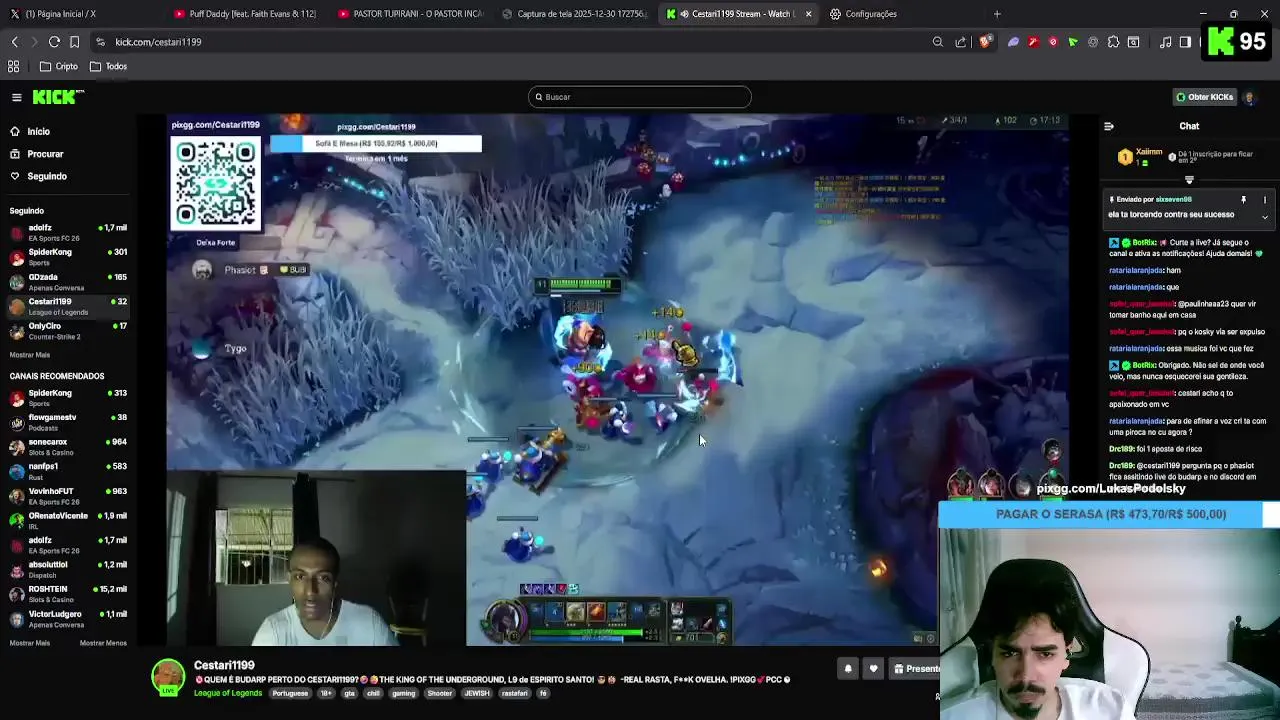Click the Kick logo
Viewport: 1280px width, 720px height.
tap(58, 97)
